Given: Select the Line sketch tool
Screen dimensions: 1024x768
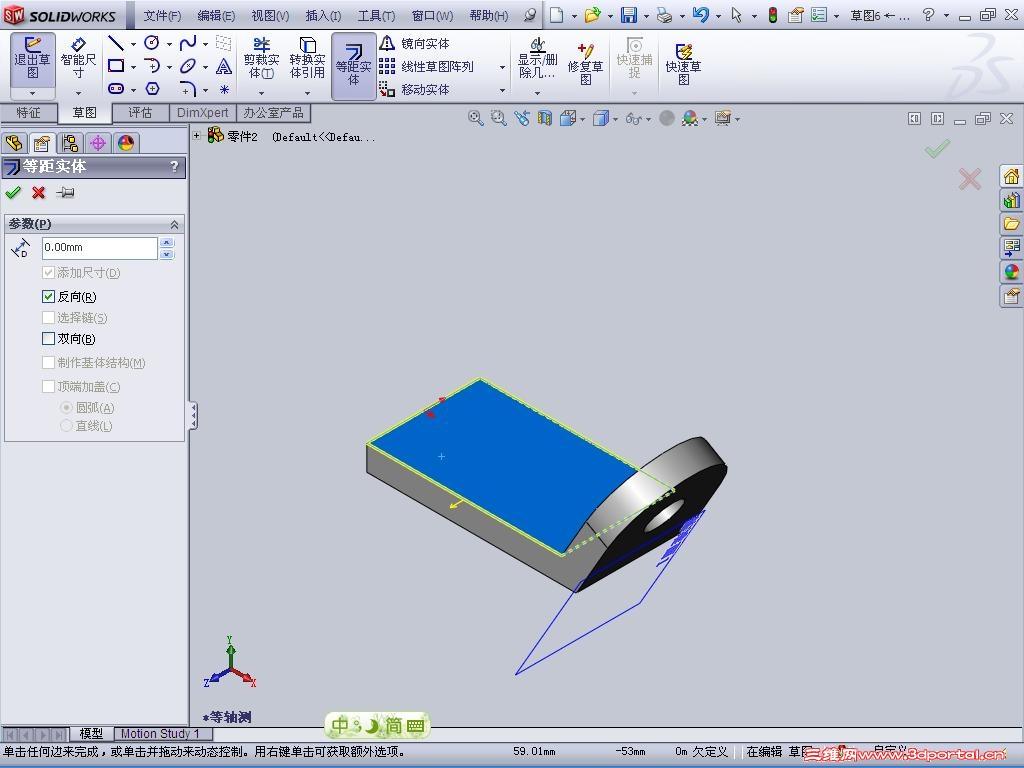Looking at the screenshot, I should tap(116, 44).
